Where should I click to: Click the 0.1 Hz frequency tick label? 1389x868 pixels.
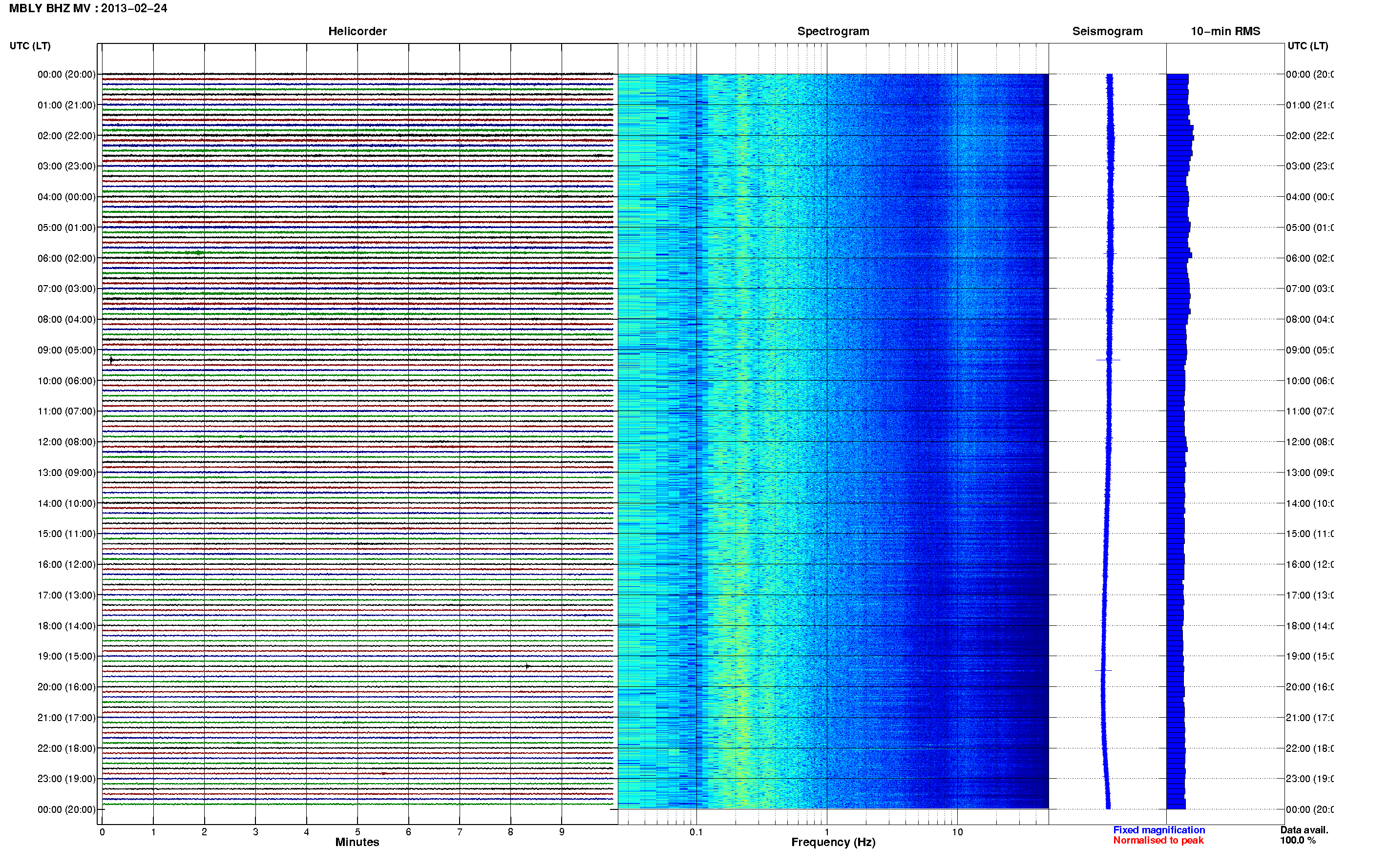pyautogui.click(x=696, y=831)
